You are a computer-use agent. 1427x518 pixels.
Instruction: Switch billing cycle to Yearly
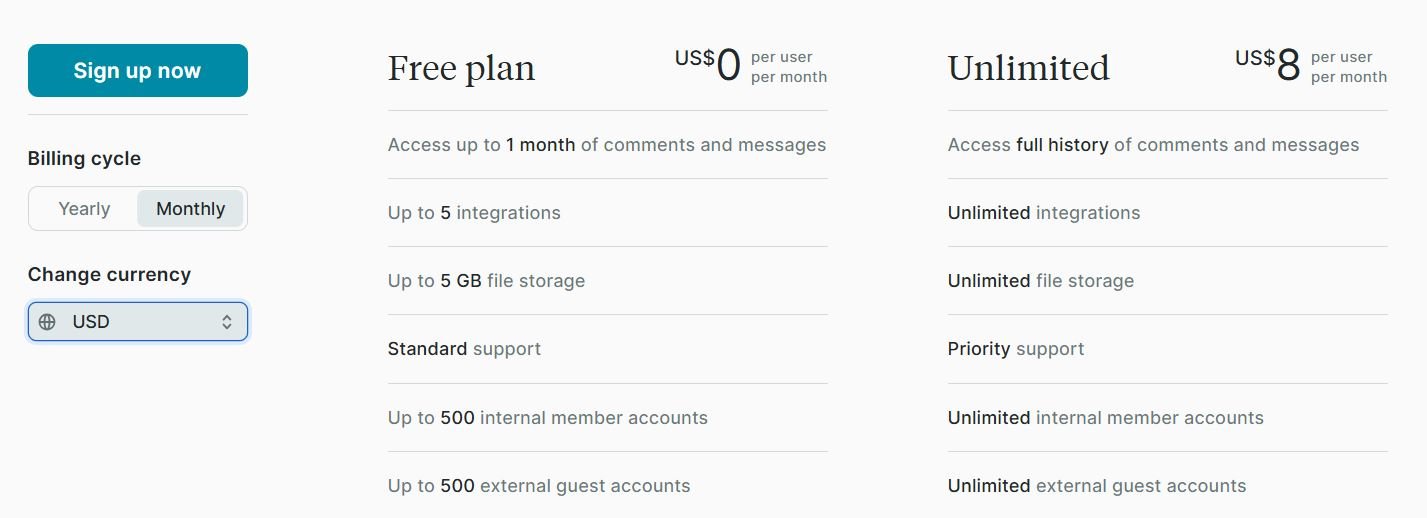(x=84, y=209)
